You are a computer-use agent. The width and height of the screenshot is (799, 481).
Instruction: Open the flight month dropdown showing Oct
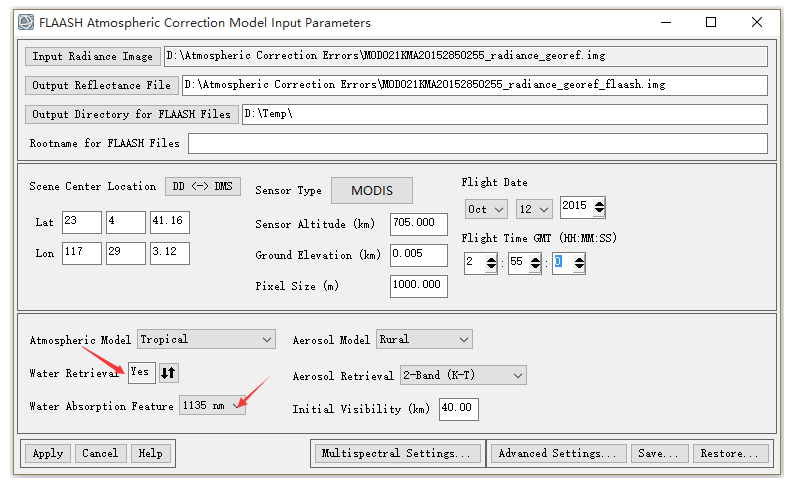[x=486, y=209]
